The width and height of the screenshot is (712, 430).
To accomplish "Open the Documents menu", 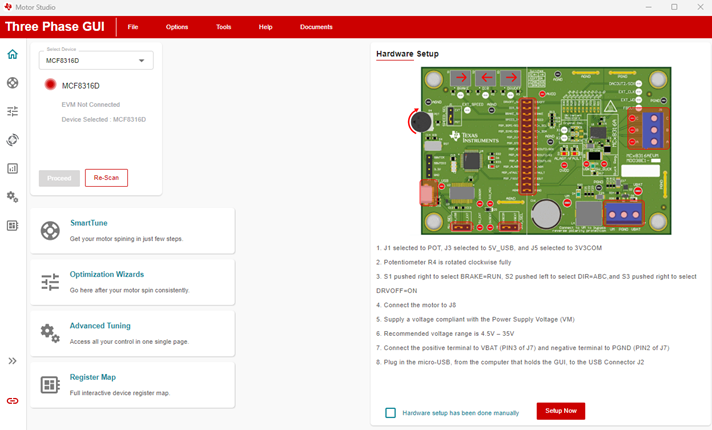I will tap(316, 27).
